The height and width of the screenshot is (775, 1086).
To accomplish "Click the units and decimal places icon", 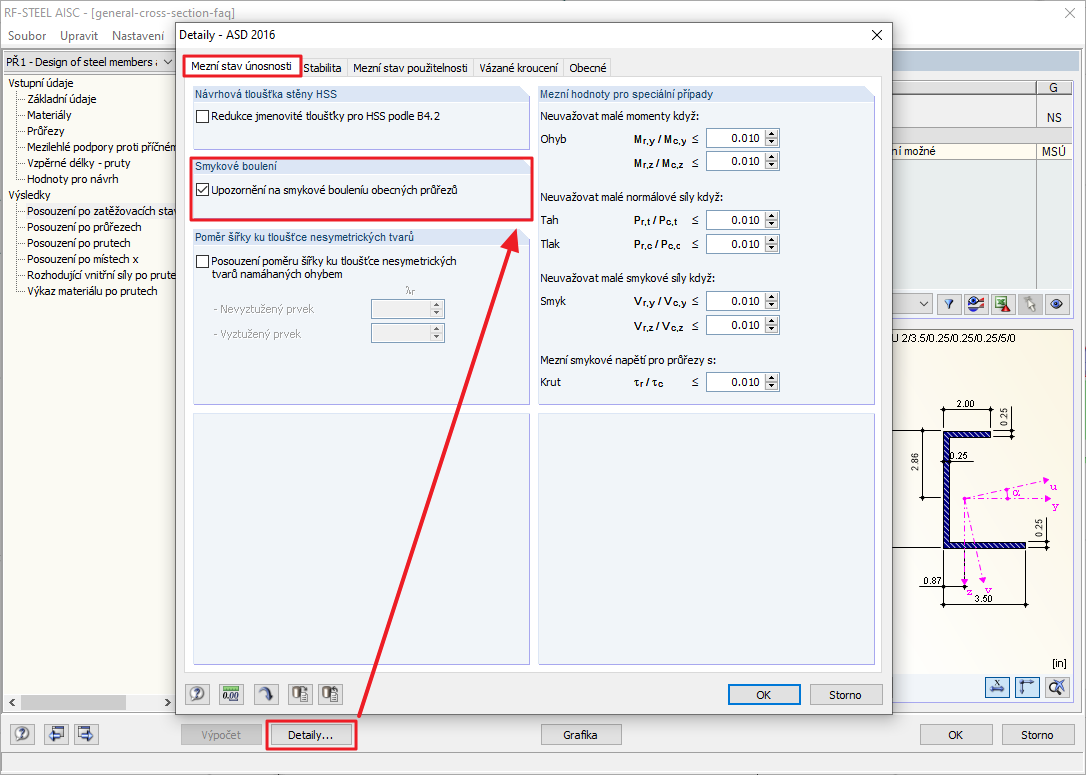I will [x=231, y=693].
